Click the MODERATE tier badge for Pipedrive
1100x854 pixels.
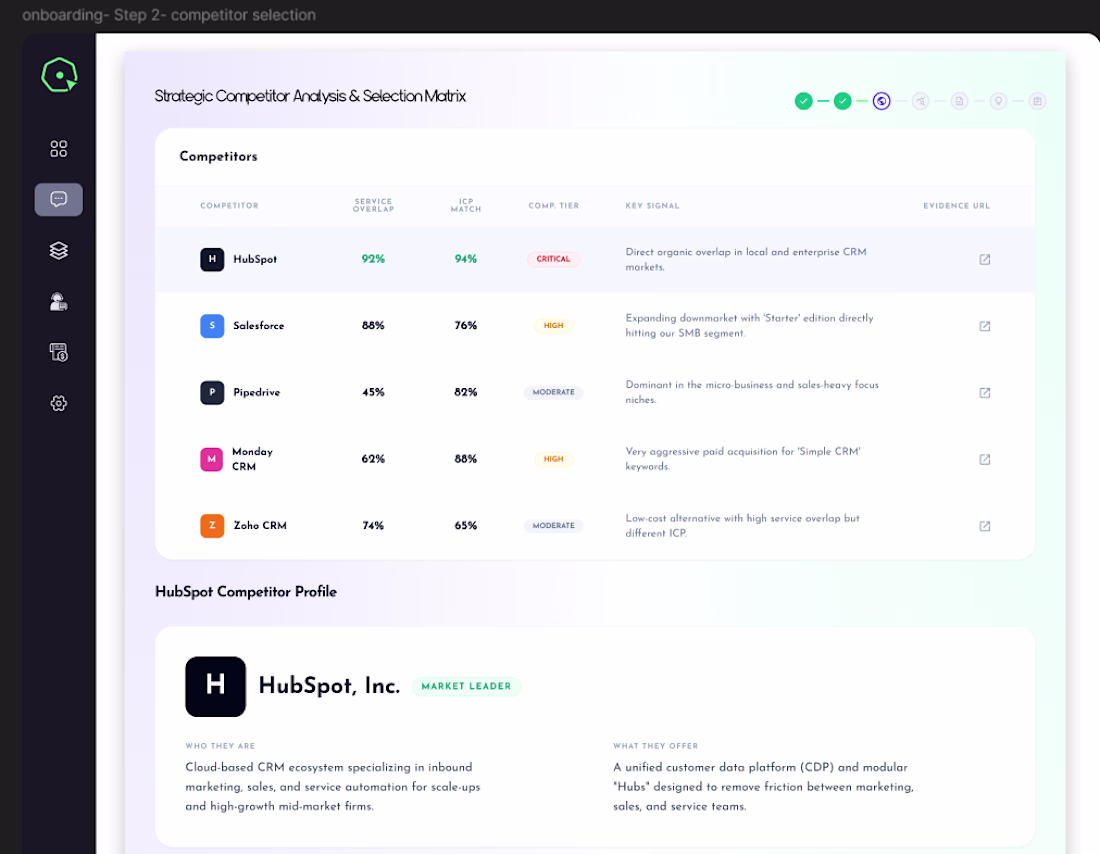click(x=554, y=392)
